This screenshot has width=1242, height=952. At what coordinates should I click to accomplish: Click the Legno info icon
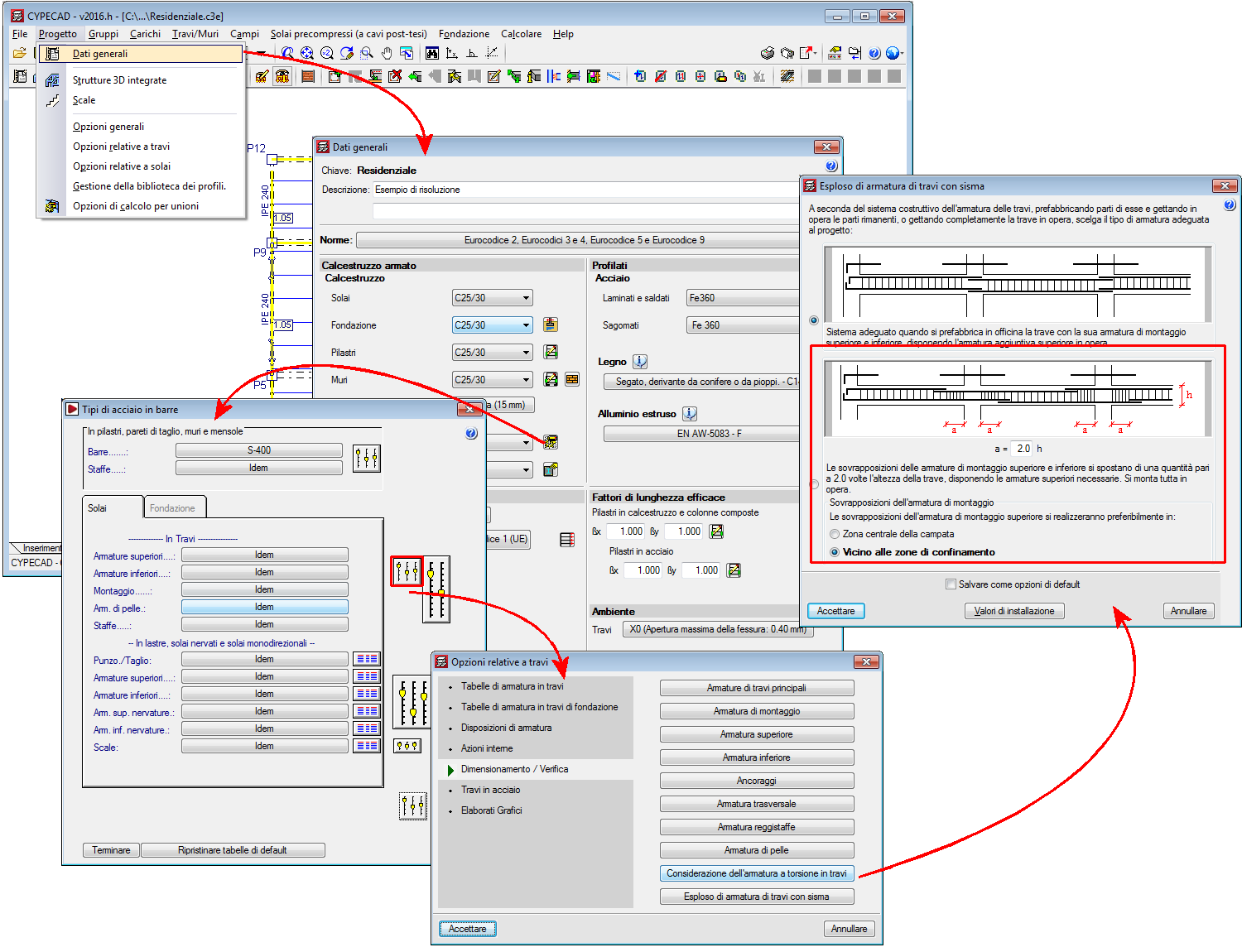click(640, 362)
